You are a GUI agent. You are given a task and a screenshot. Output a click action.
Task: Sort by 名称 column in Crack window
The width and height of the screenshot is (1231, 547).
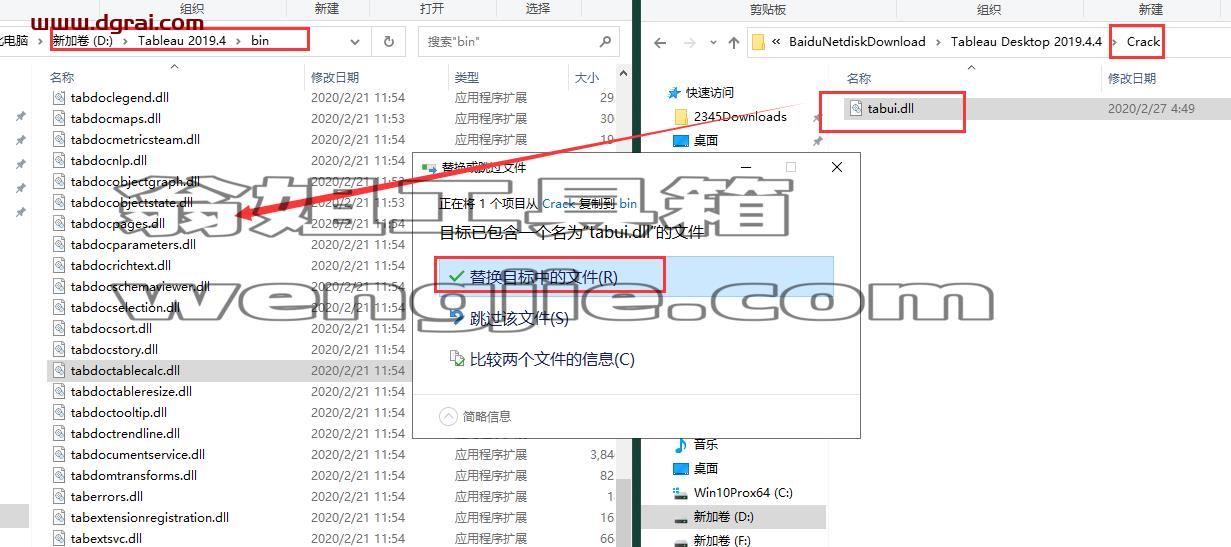point(859,78)
